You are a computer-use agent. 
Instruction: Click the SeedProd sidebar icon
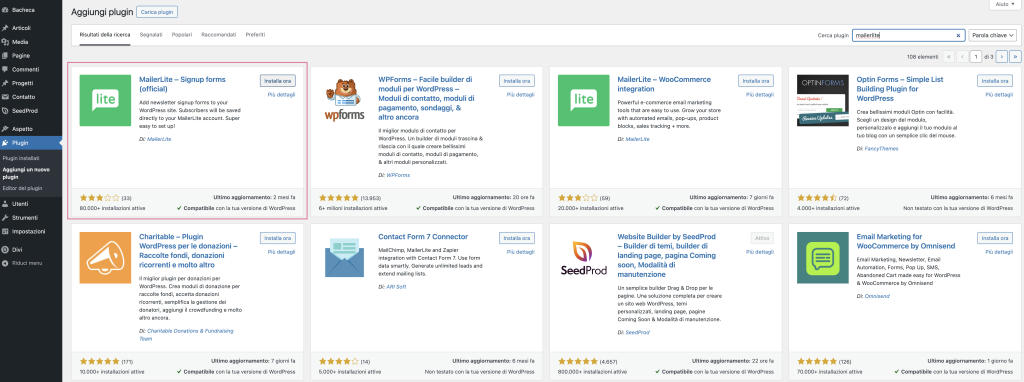coord(5,110)
